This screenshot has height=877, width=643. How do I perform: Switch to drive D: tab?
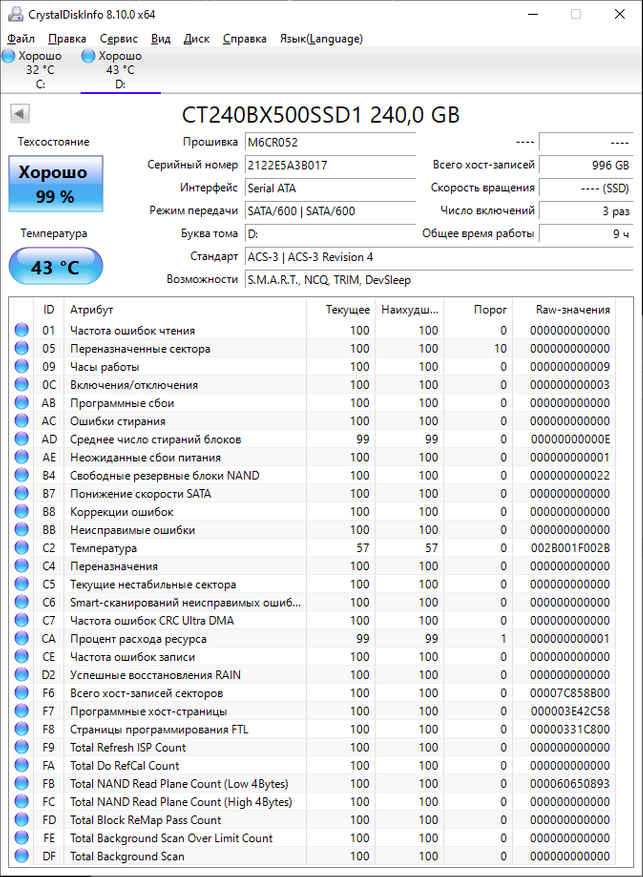120,70
